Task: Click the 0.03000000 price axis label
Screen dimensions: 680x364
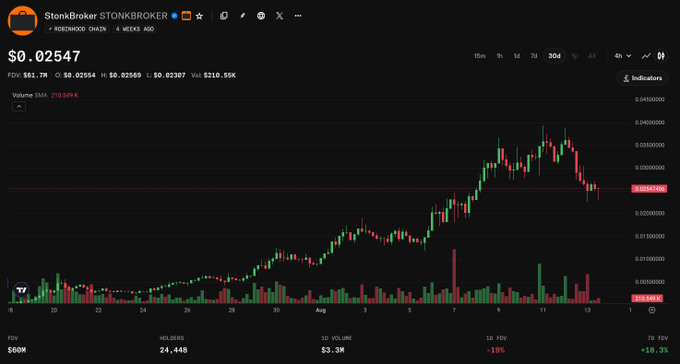Action: (x=650, y=168)
